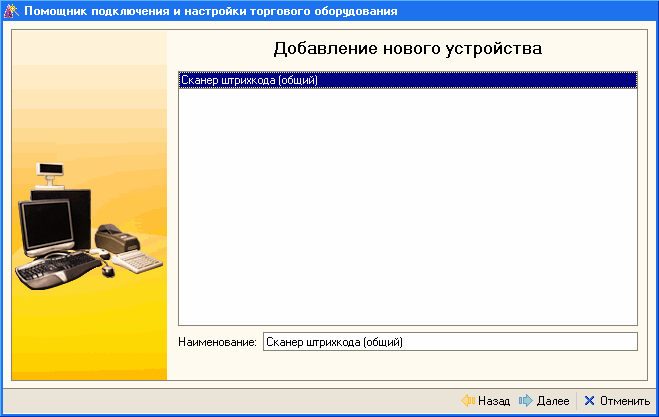Click the application icon in title bar
Image resolution: width=659 pixels, height=417 pixels.
11,11
